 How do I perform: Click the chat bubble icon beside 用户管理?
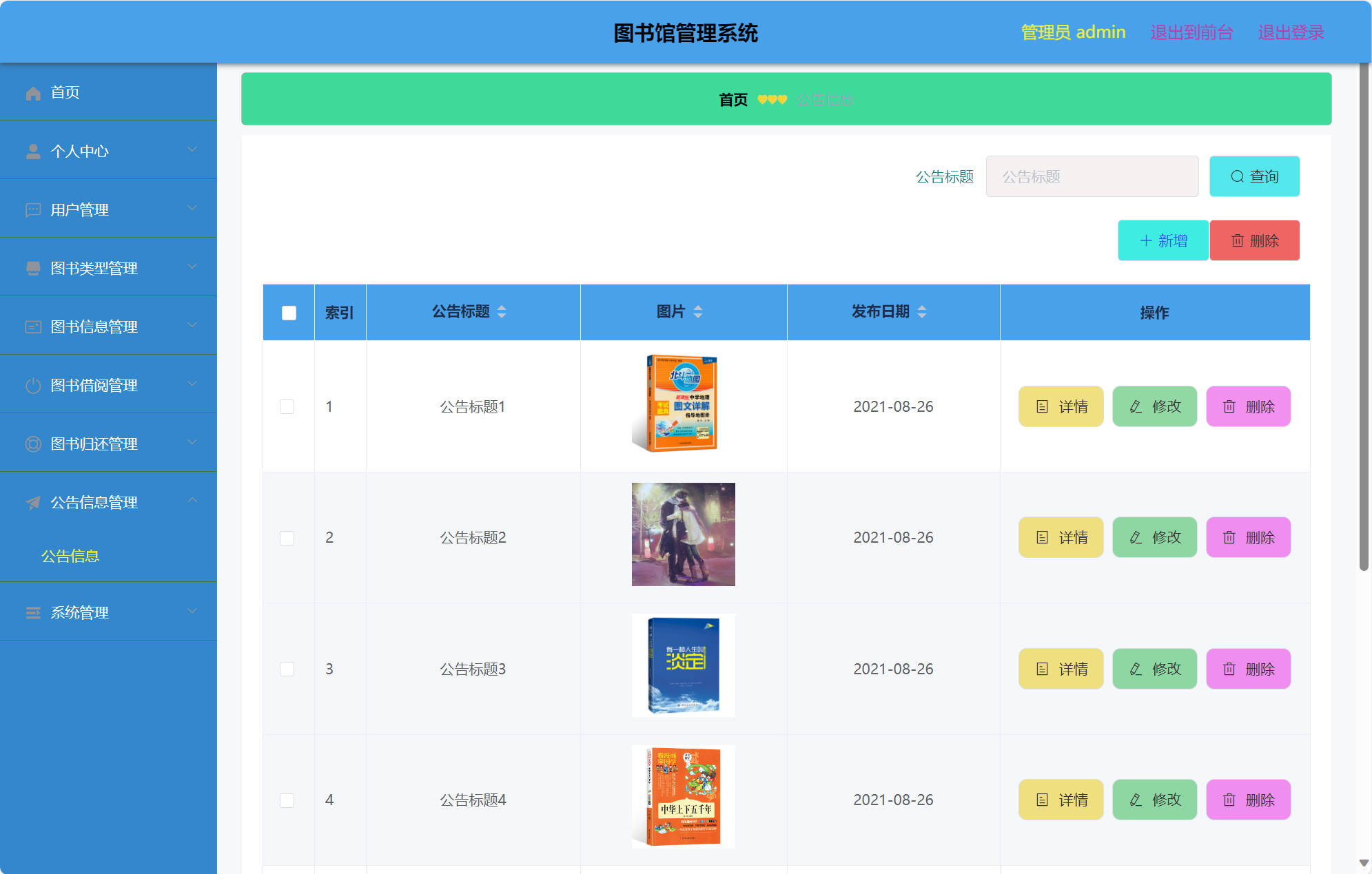click(32, 209)
